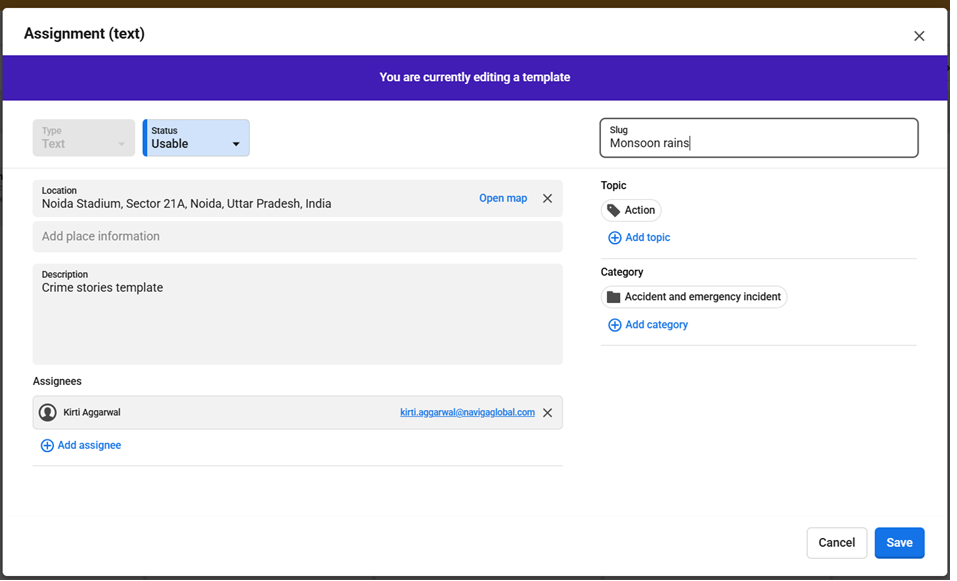Focus the Add place information field
957x581 pixels.
coord(297,237)
